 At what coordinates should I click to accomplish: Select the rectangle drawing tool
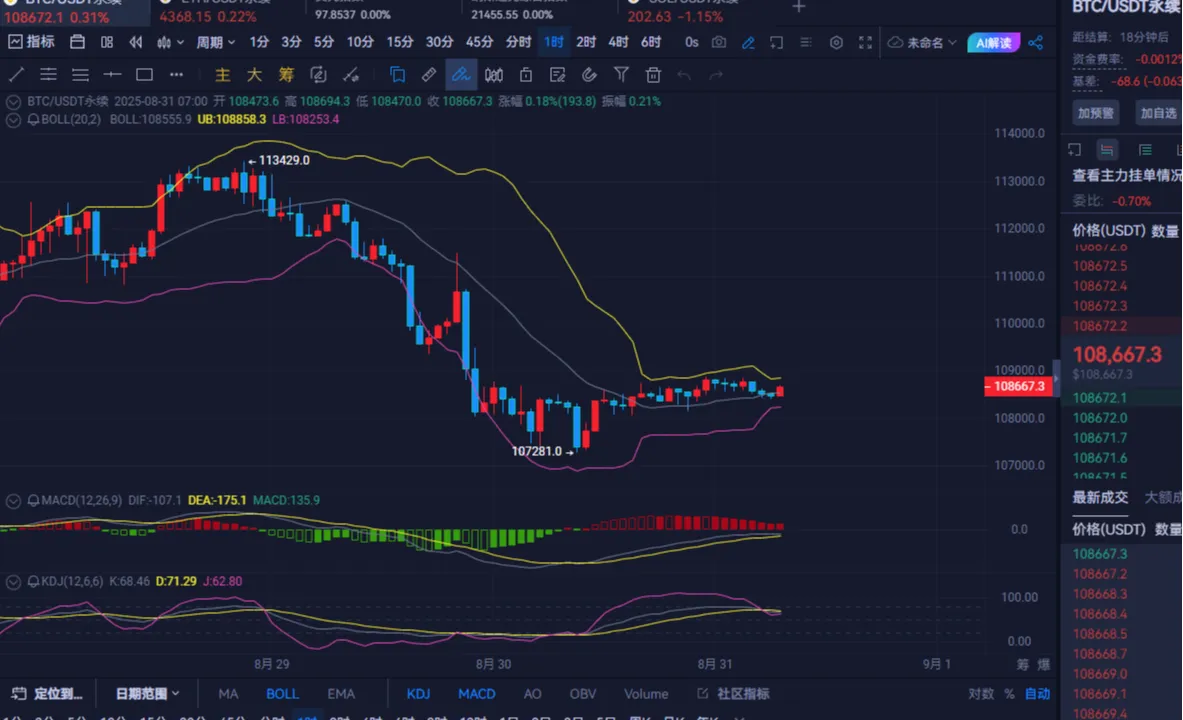pos(144,75)
